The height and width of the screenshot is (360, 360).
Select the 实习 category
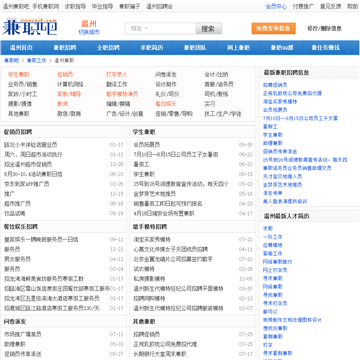210,104
